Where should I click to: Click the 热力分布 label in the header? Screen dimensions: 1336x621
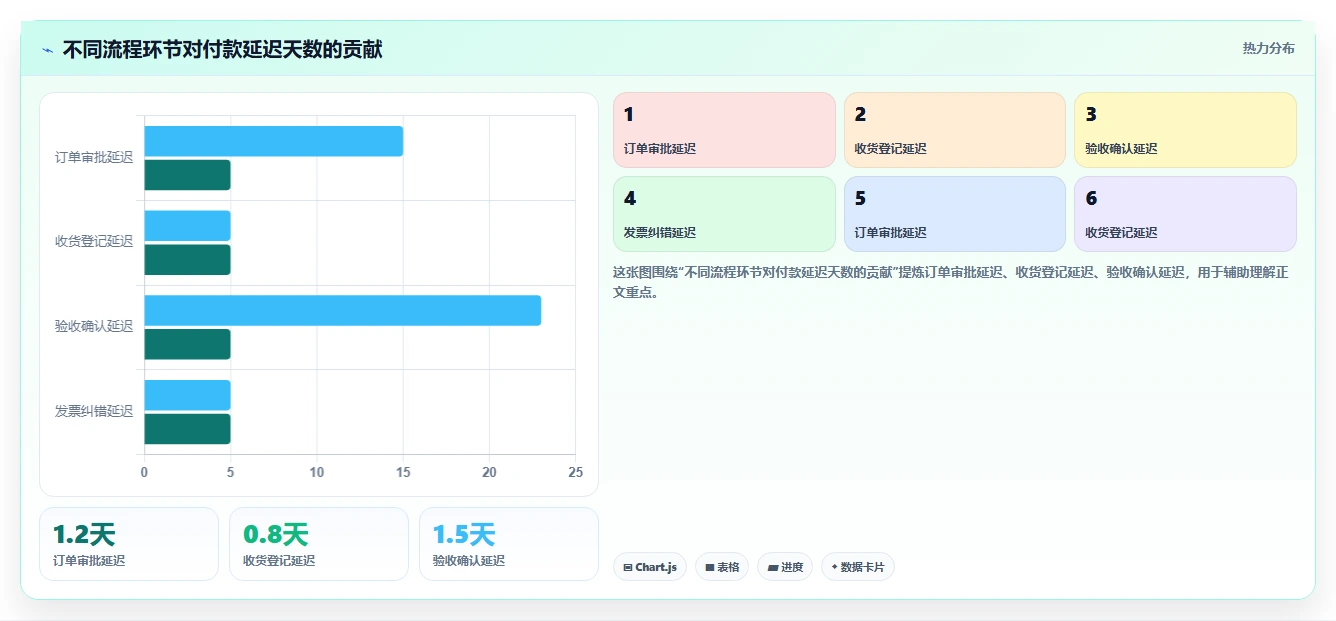pos(1268,48)
